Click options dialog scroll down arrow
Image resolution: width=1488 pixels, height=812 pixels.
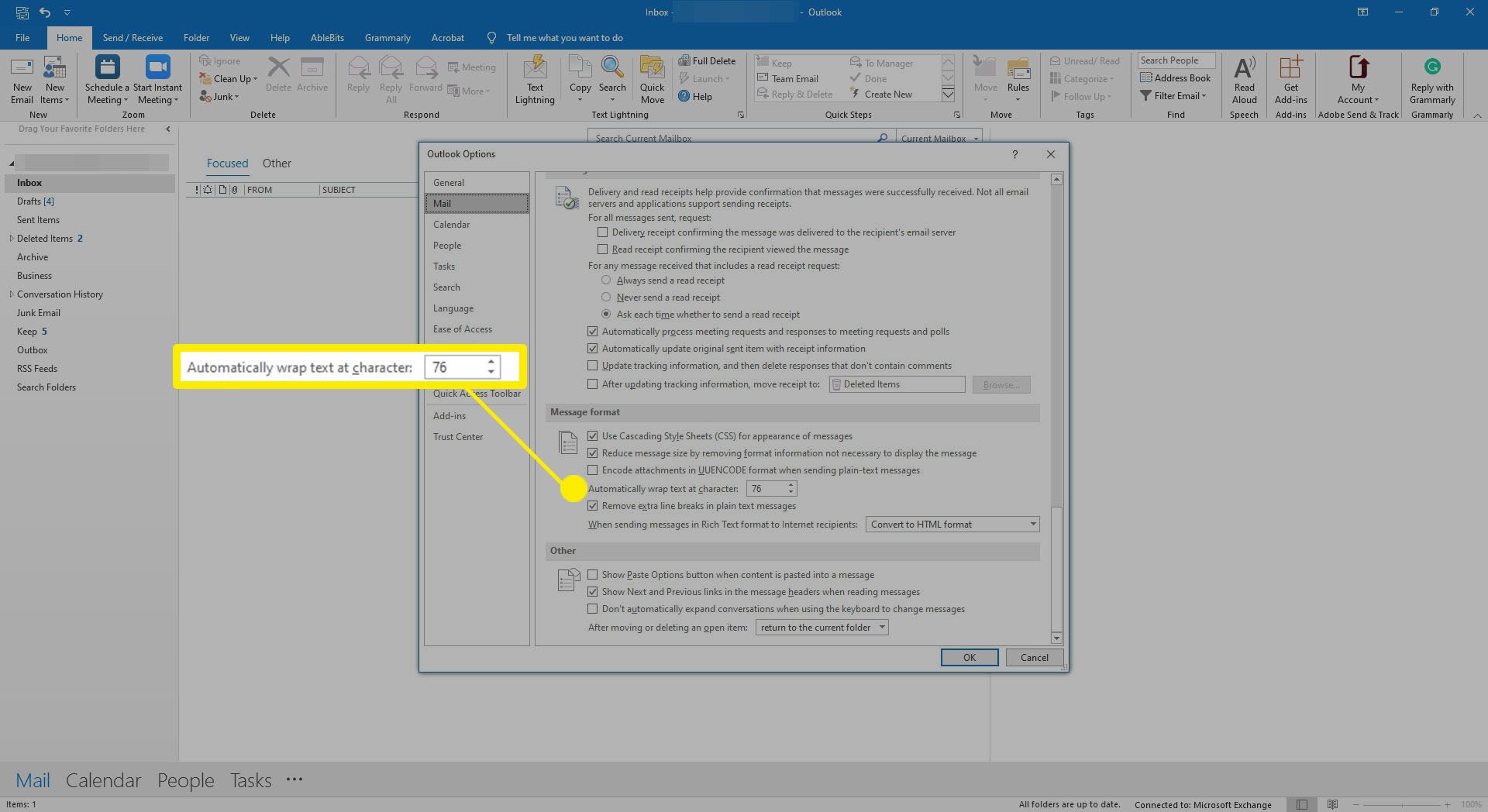(x=1056, y=638)
